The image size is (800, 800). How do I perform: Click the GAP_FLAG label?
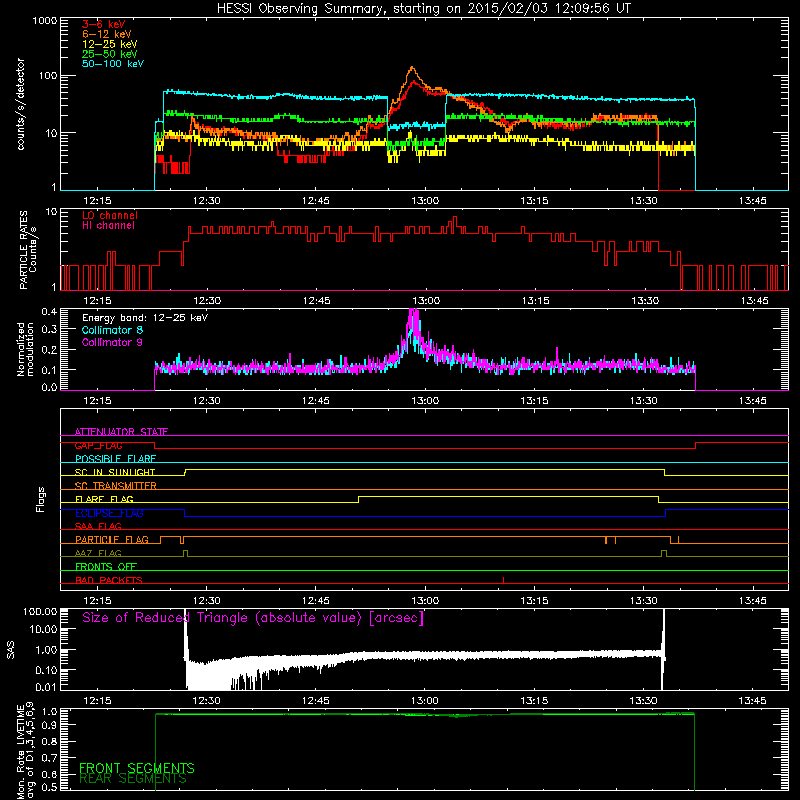click(x=98, y=445)
